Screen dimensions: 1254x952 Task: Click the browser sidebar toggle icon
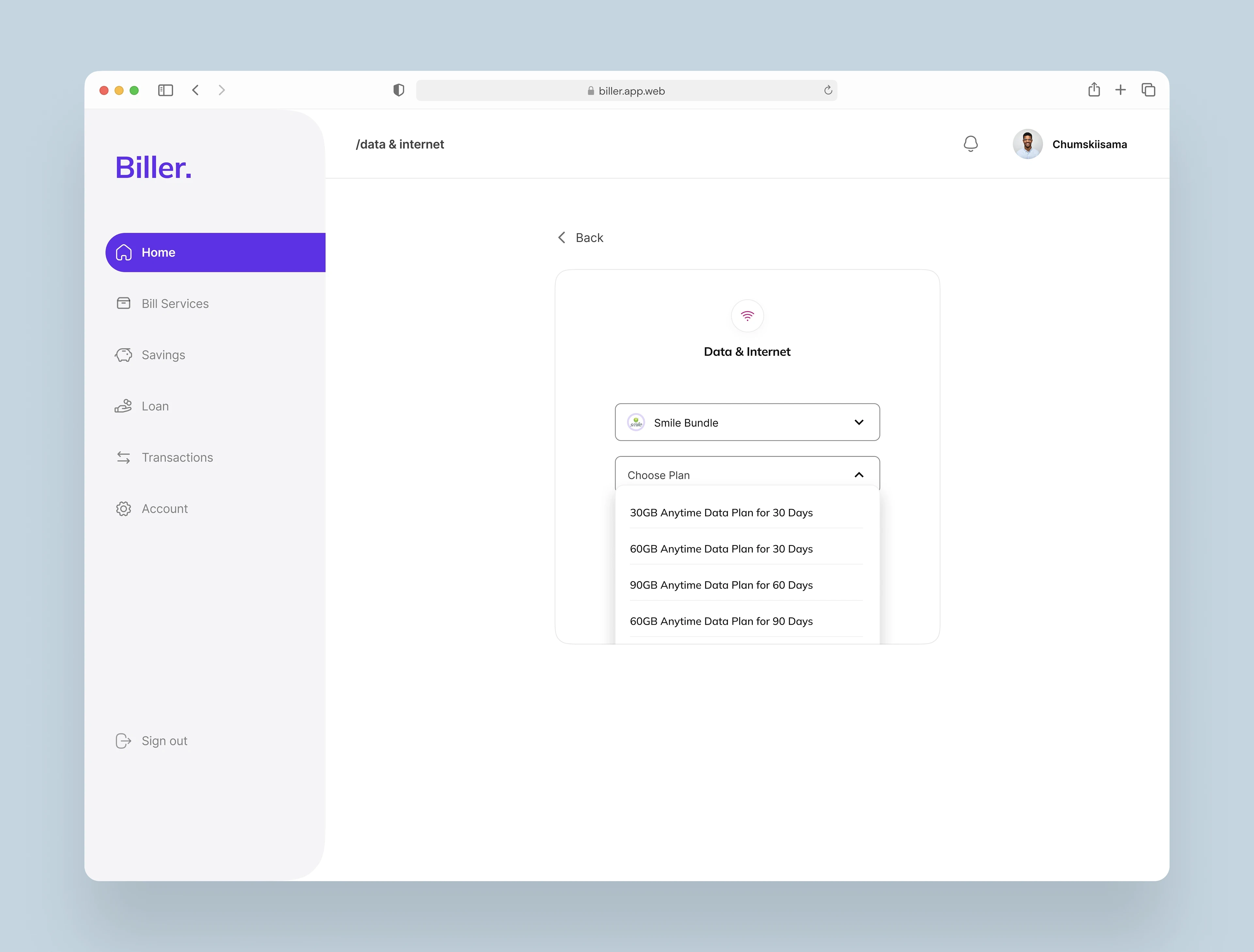(x=166, y=90)
